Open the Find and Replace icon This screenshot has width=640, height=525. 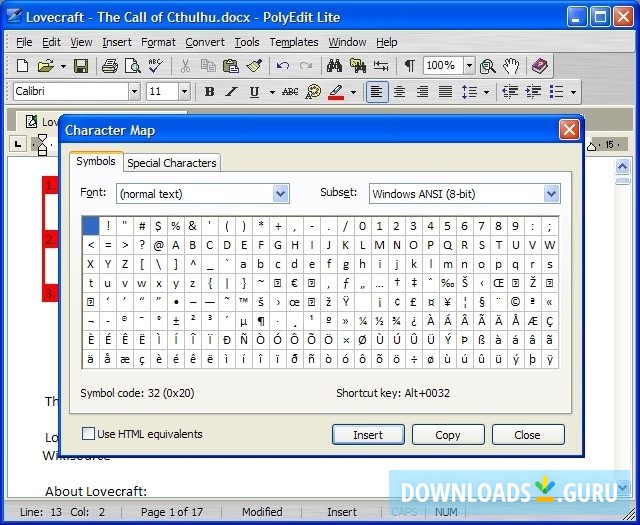pyautogui.click(x=358, y=66)
